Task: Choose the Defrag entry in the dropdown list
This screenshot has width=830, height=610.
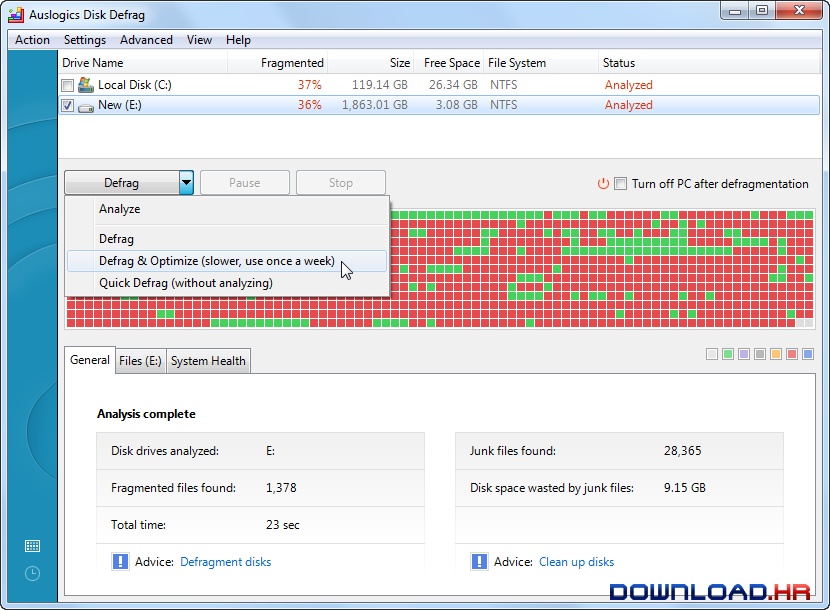Action: click(x=228, y=239)
